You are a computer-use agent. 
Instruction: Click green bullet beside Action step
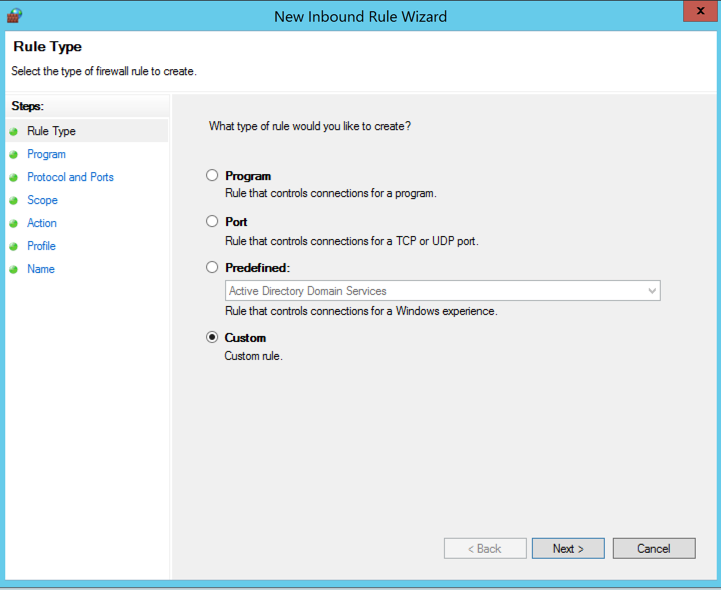(x=14, y=223)
